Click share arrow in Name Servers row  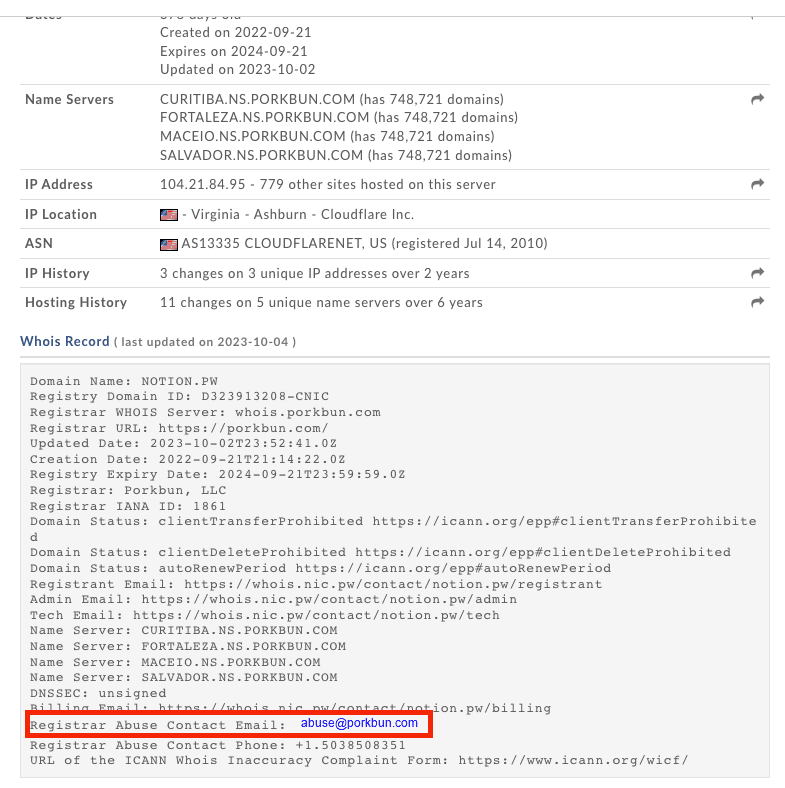pyautogui.click(x=757, y=99)
